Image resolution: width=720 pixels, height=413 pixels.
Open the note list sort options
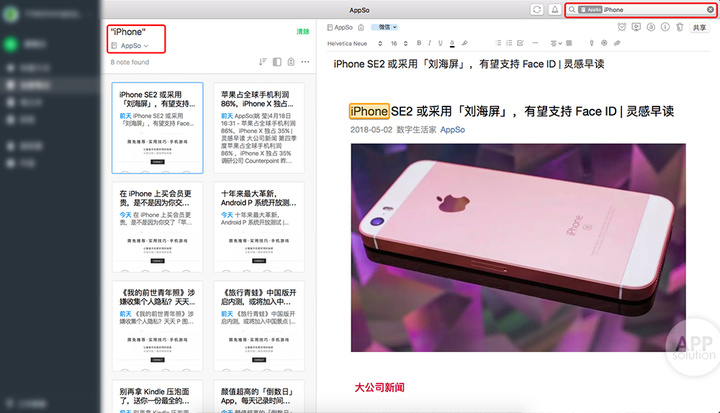pos(263,62)
